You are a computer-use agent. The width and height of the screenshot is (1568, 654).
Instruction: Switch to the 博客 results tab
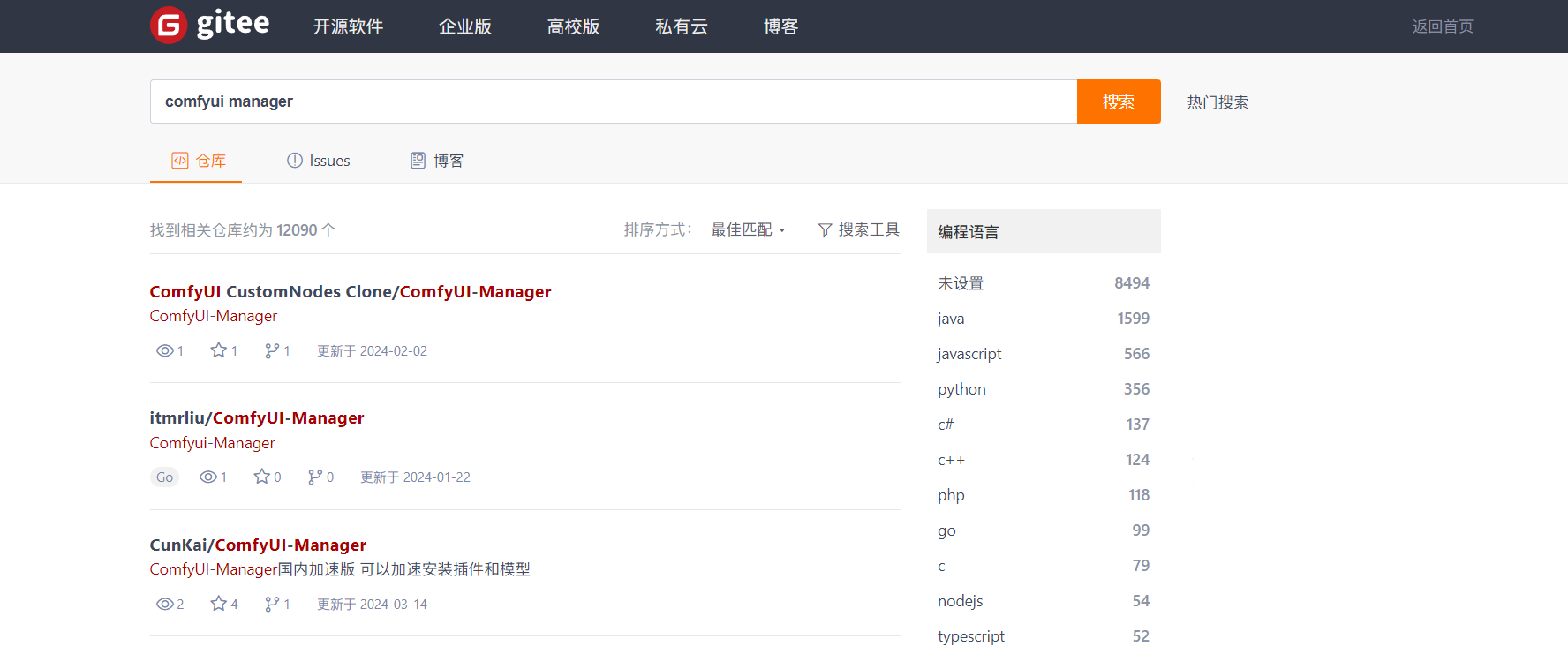click(437, 161)
